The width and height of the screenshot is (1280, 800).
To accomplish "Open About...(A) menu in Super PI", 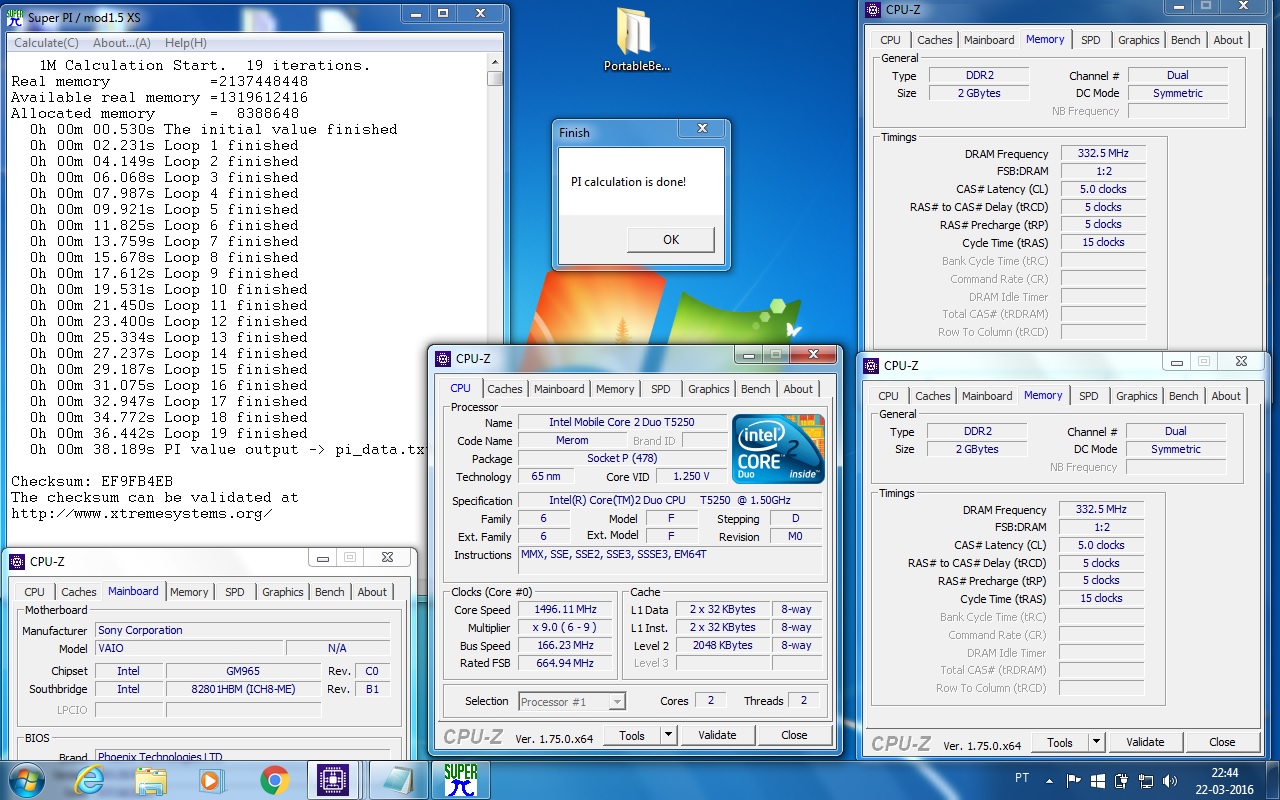I will [121, 43].
